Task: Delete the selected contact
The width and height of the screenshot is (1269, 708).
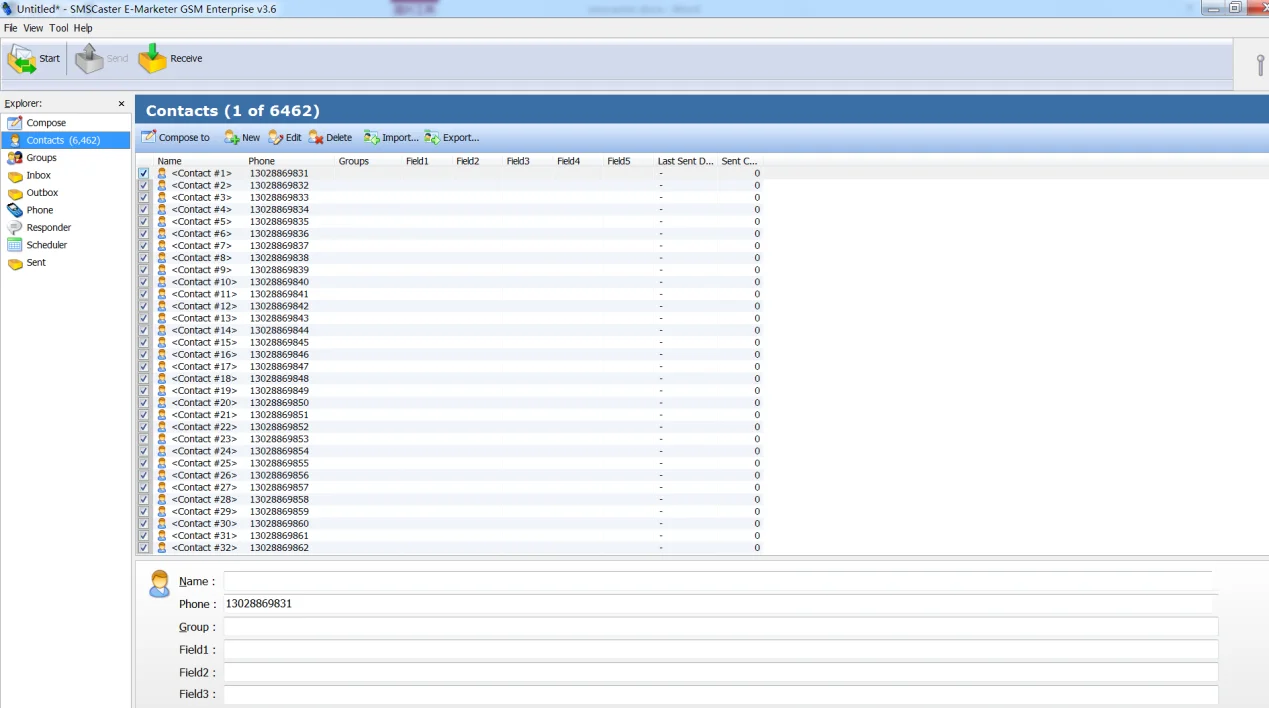Action: click(x=330, y=138)
